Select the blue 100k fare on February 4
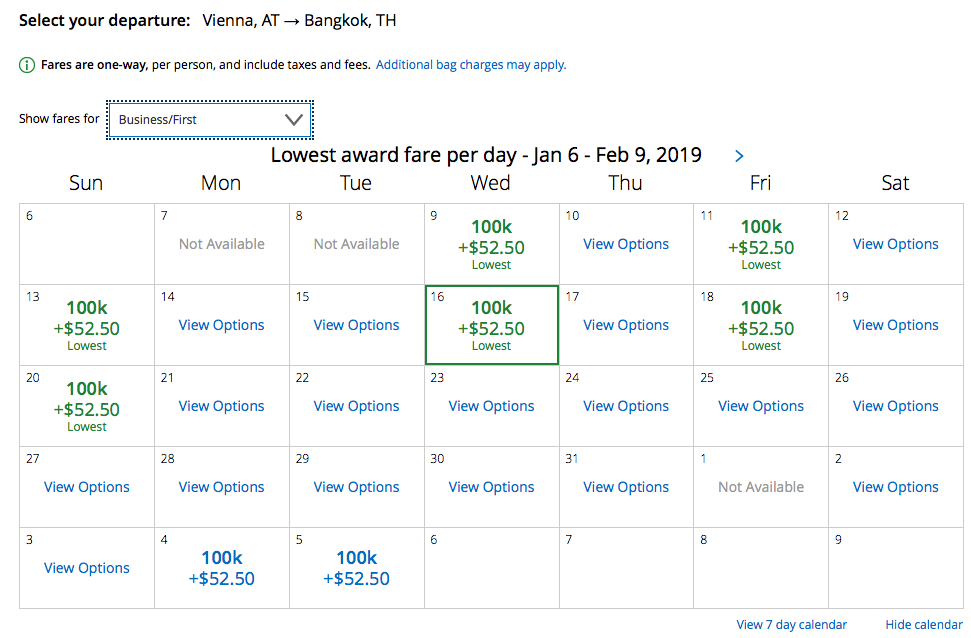Screen dimensions: 971x638 coord(222,568)
